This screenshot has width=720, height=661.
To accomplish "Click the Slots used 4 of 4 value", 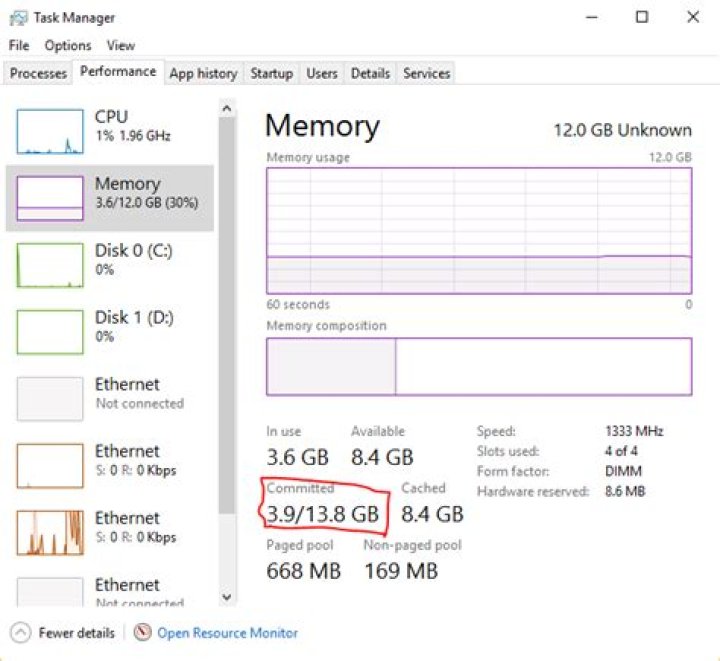I will 621,451.
